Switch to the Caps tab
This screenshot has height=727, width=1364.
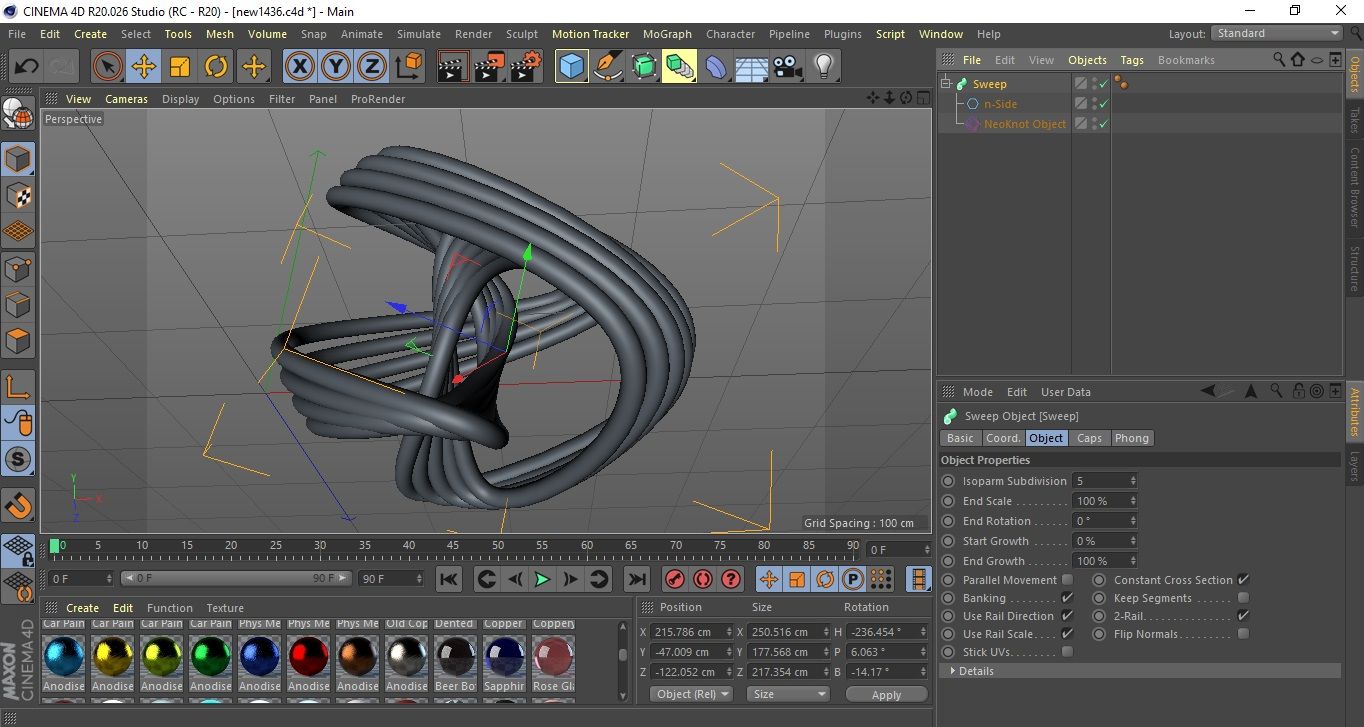coord(1089,438)
